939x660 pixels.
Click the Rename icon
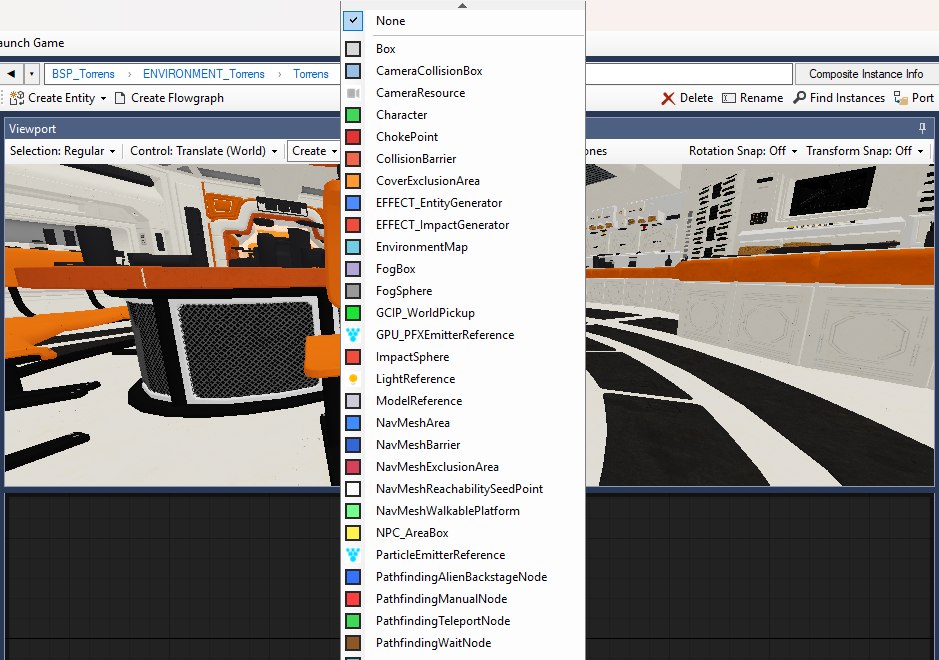[x=729, y=98]
